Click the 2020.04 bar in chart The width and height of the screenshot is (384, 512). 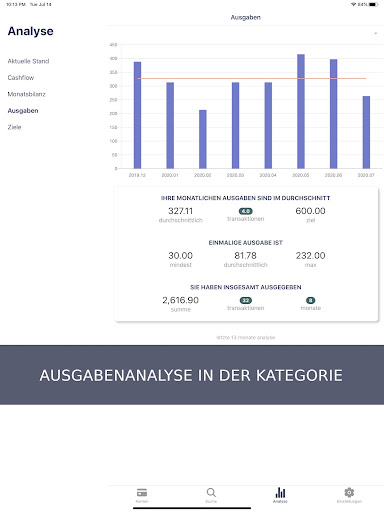click(x=268, y=125)
